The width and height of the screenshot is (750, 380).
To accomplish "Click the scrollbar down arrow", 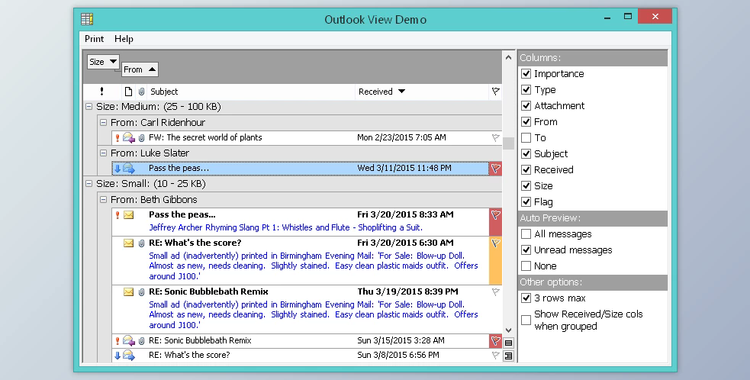I will pyautogui.click(x=508, y=330).
